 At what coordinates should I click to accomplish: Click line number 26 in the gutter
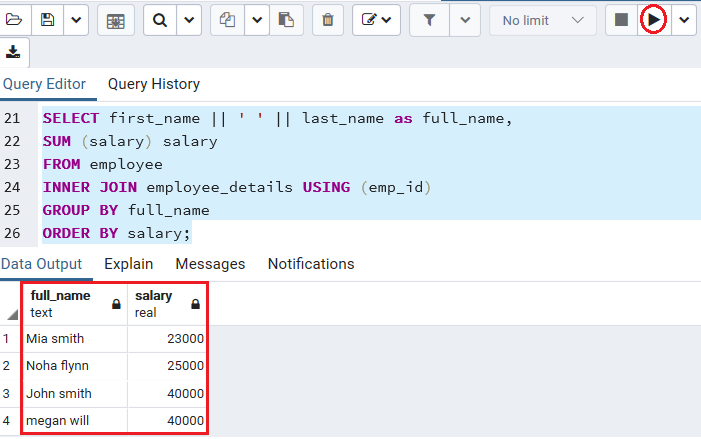pyautogui.click(x=13, y=233)
